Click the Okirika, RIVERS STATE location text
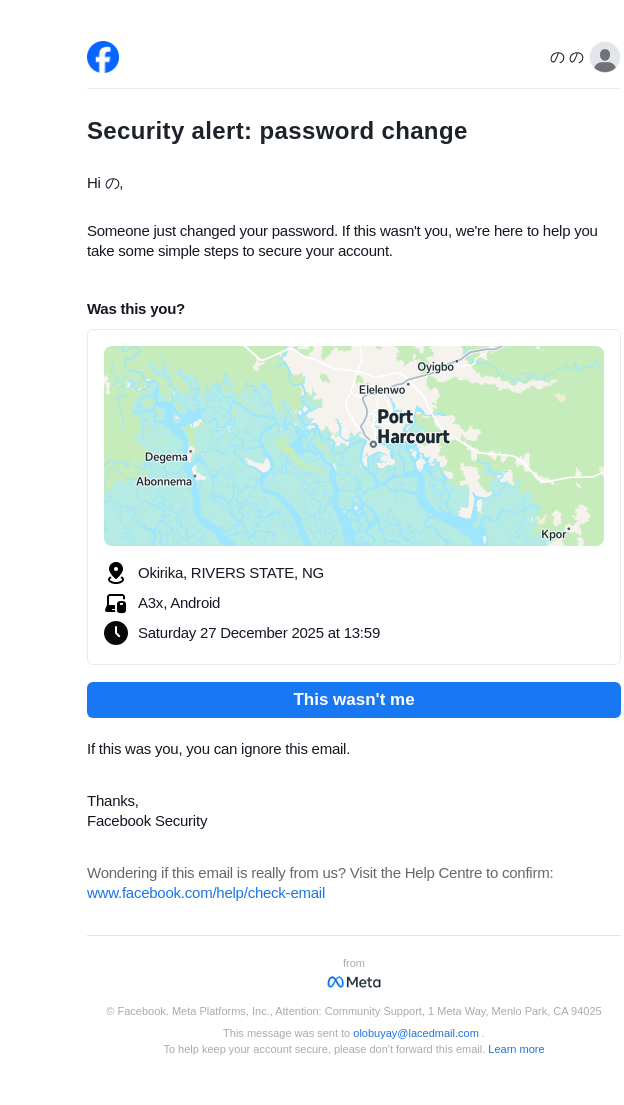The image size is (624, 1105). (x=231, y=573)
